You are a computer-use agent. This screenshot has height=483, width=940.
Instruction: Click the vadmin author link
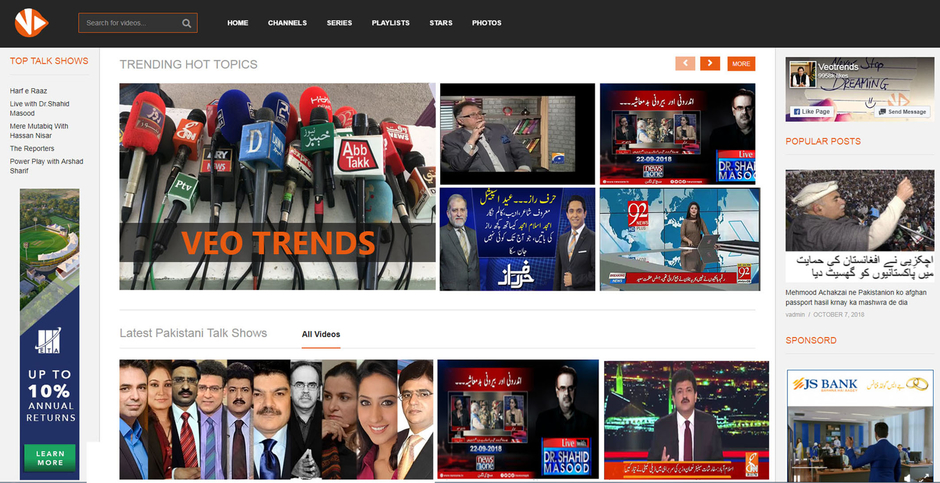click(x=795, y=315)
